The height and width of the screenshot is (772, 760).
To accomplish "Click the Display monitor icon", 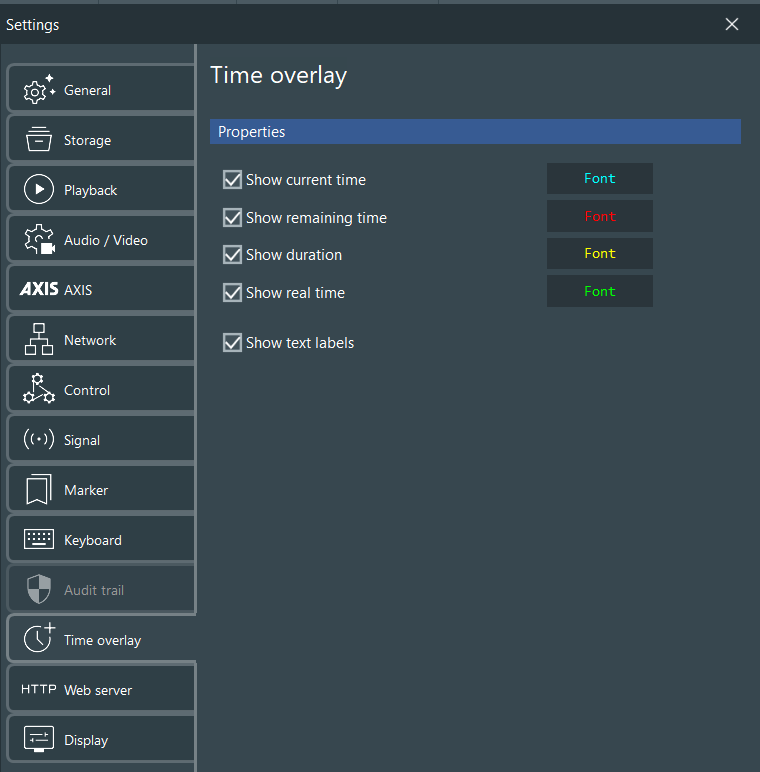I will click(39, 739).
